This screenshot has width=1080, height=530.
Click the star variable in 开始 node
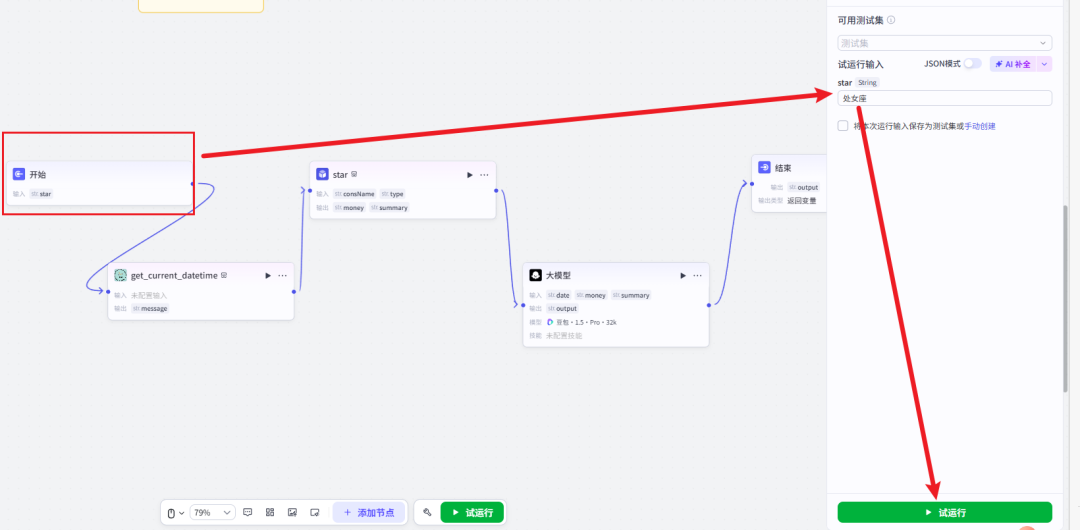[41, 194]
